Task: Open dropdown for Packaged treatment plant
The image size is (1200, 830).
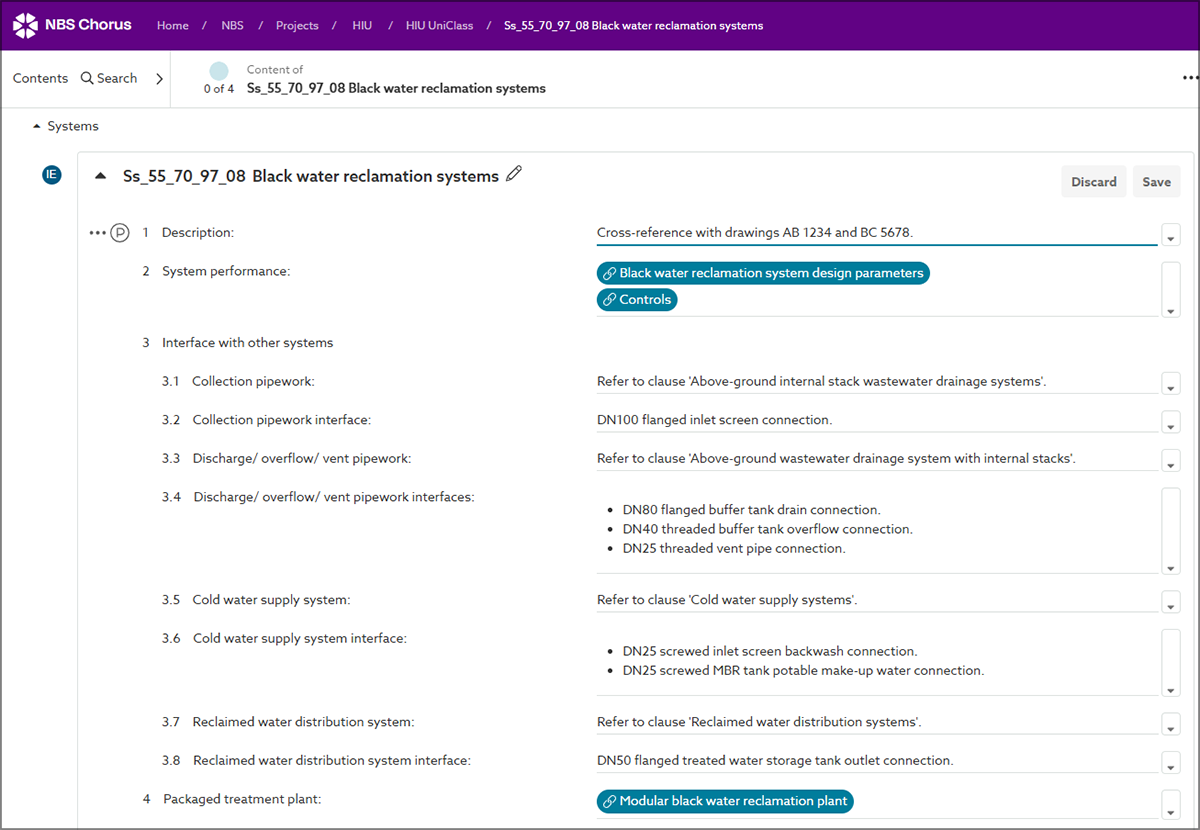Action: 1171,804
